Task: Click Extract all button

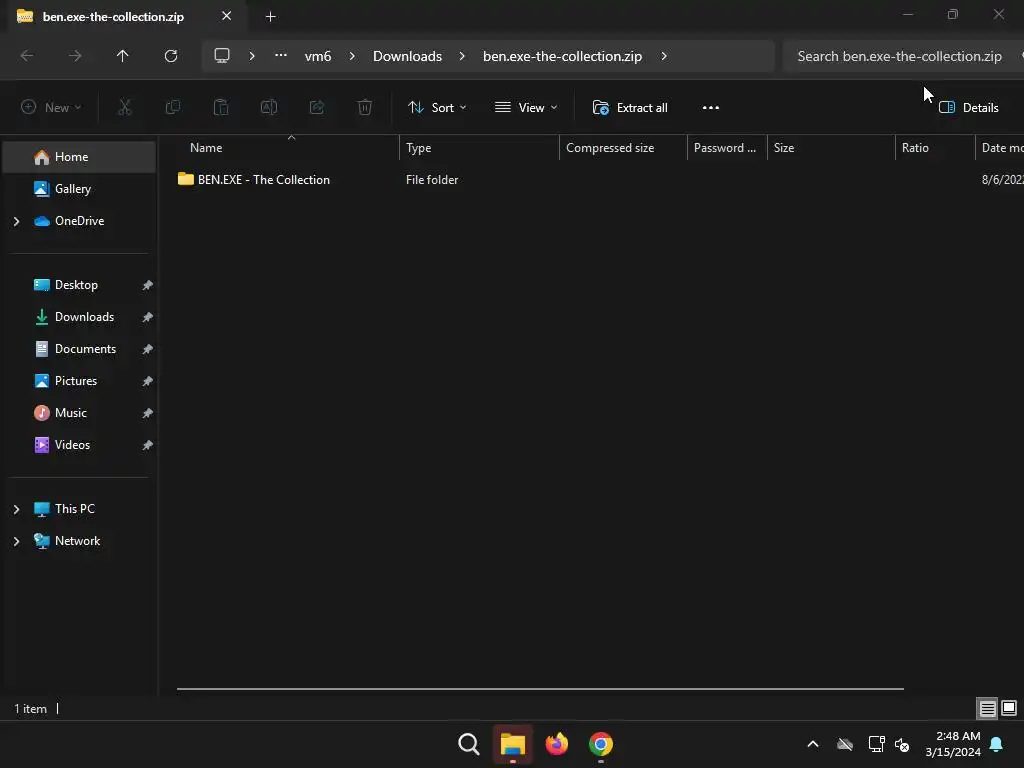Action: (x=630, y=107)
